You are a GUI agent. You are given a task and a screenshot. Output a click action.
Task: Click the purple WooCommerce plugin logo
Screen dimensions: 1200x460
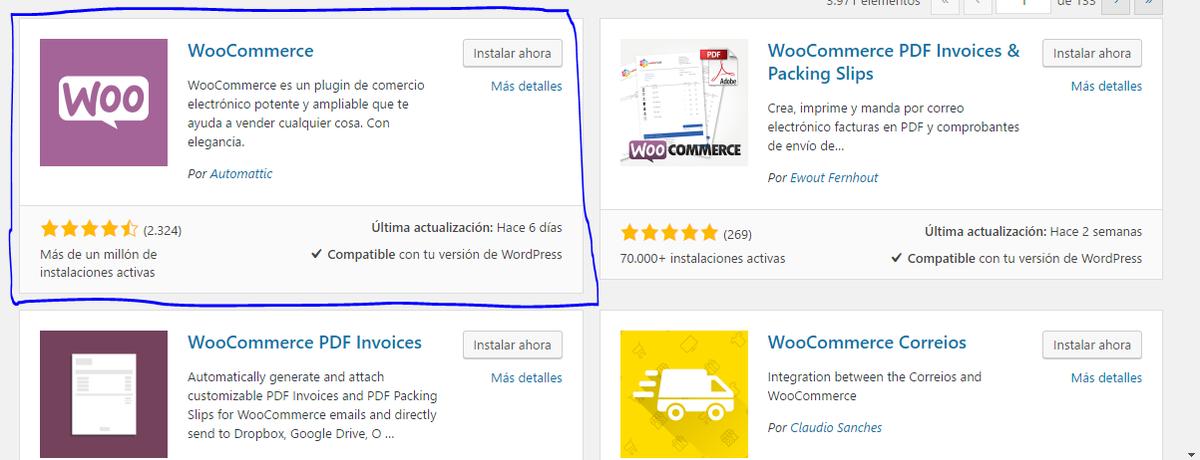[x=104, y=102]
